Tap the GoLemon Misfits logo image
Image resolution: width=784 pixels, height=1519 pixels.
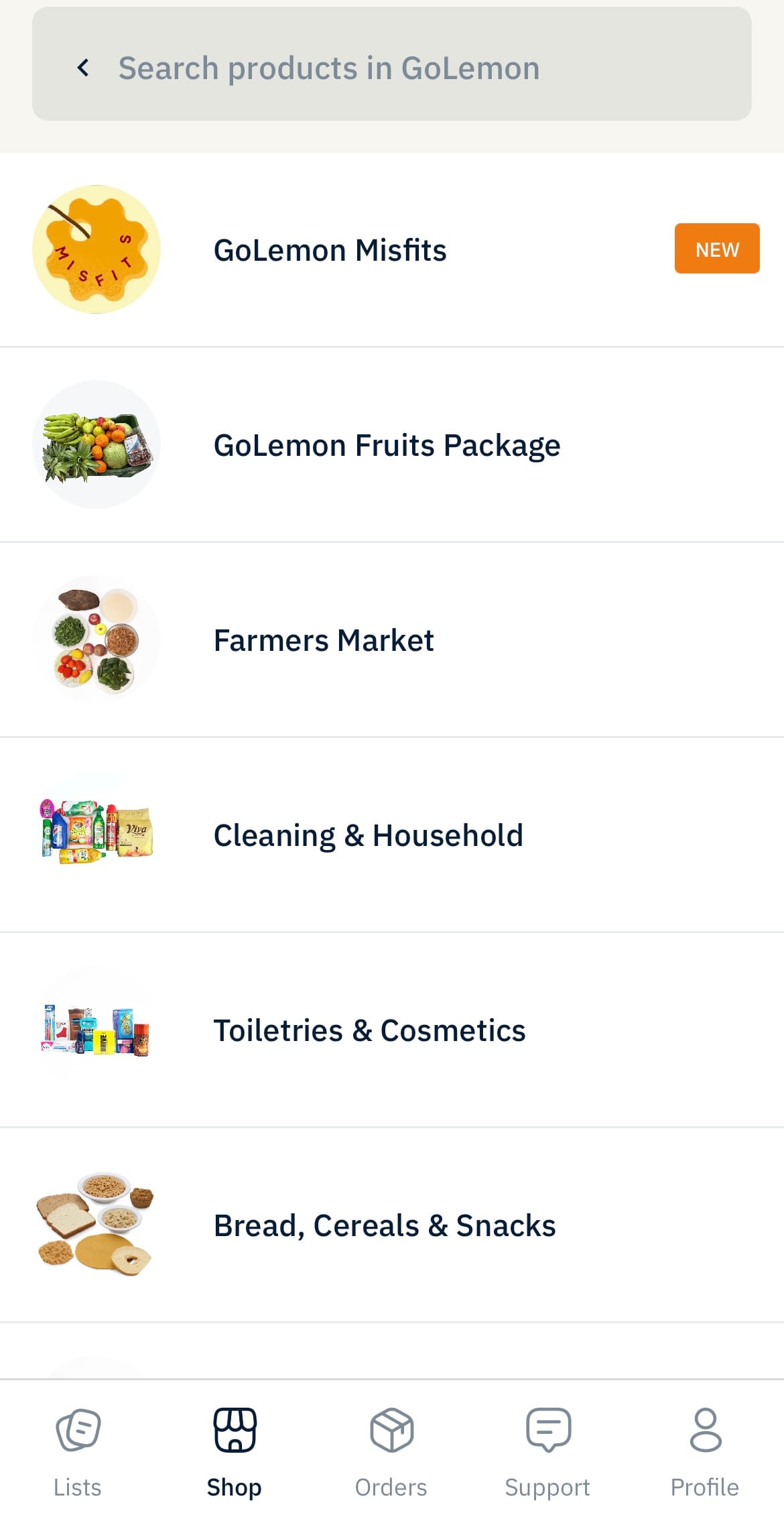(x=96, y=249)
